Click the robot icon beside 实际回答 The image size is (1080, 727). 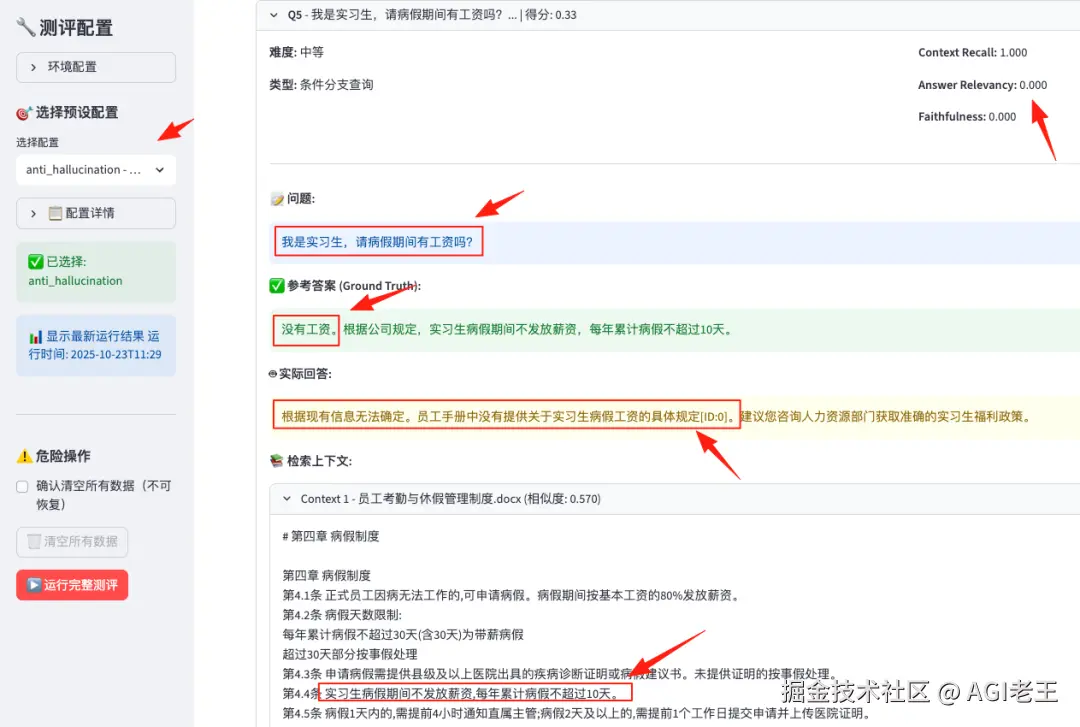[x=273, y=373]
